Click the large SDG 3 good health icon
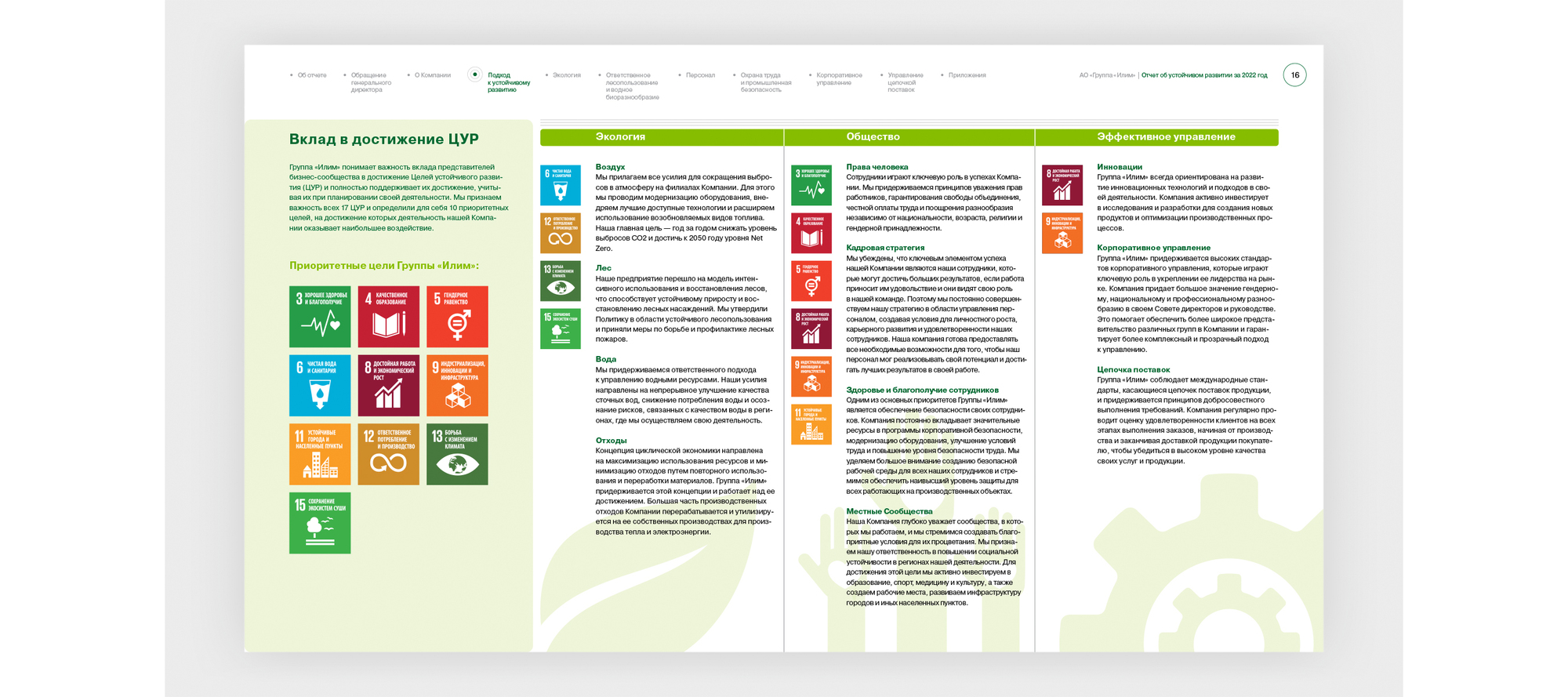1568x697 pixels. pyautogui.click(x=320, y=317)
